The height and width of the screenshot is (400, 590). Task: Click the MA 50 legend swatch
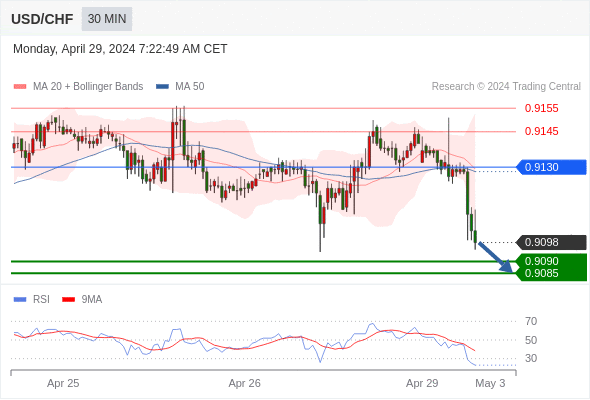[x=162, y=87]
